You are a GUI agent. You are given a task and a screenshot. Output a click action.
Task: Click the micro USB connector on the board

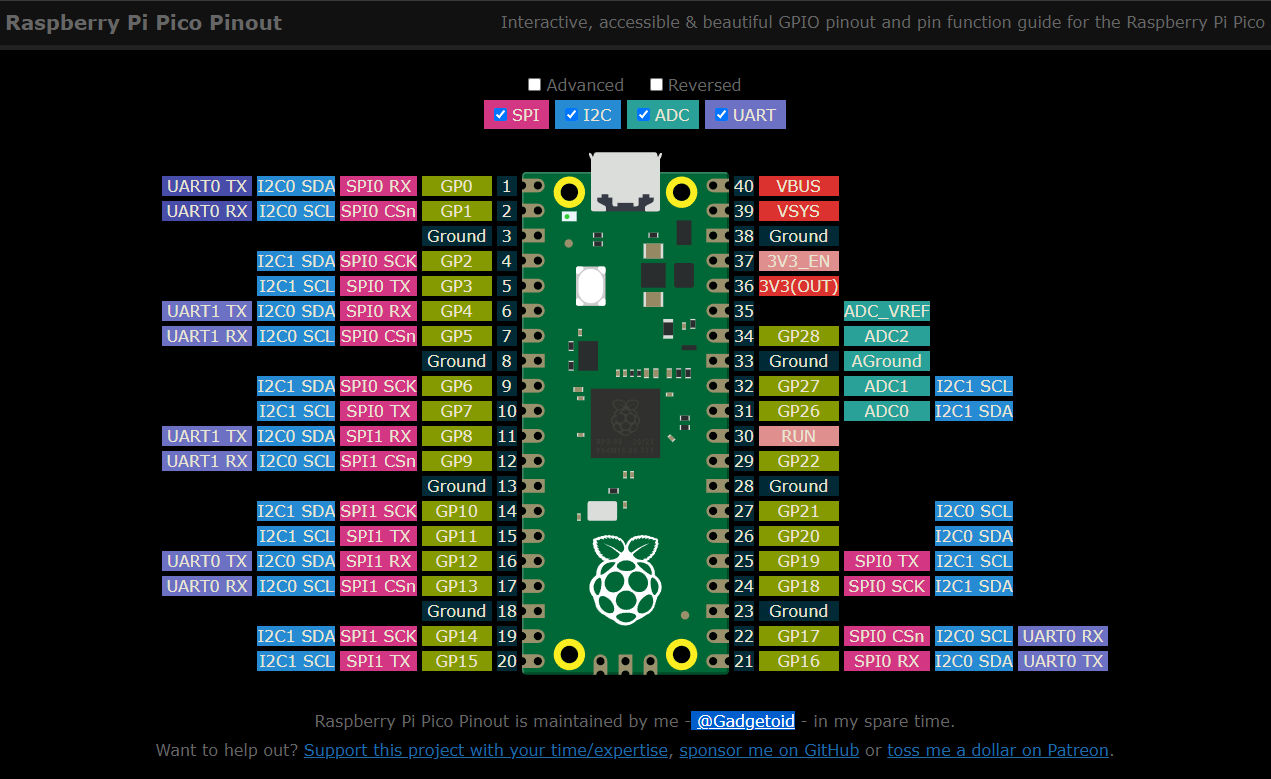click(625, 181)
